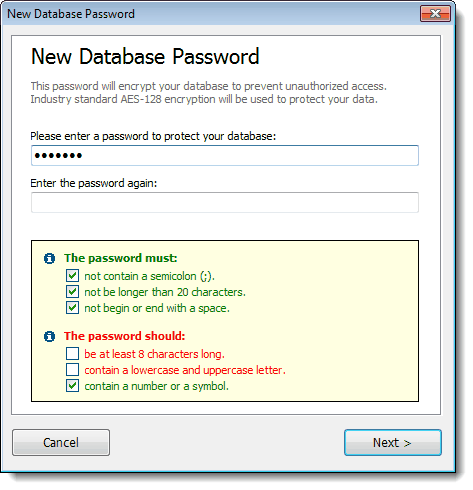Toggle 'not be longer than 20 characters' checkbox

(x=72, y=292)
